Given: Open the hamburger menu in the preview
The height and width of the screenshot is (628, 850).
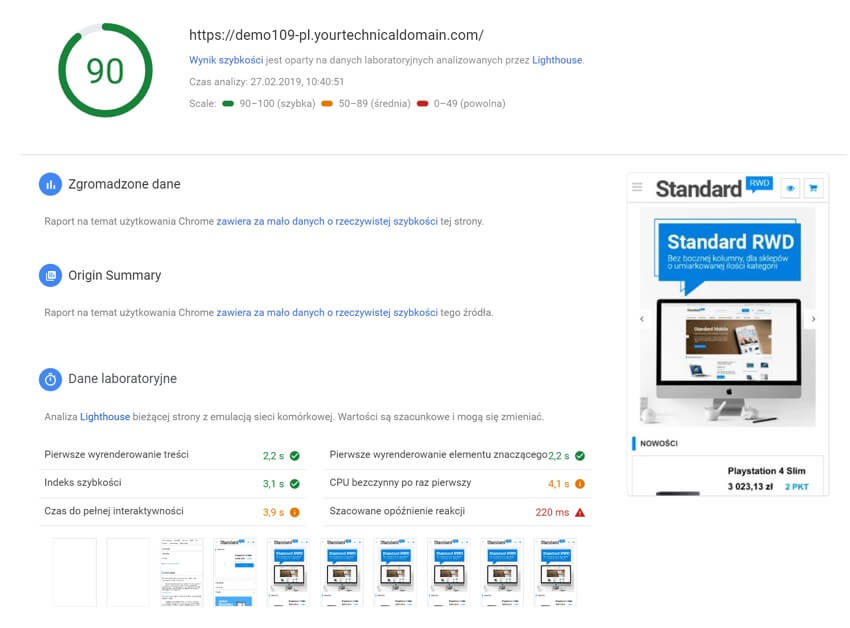Looking at the screenshot, I should 637,187.
